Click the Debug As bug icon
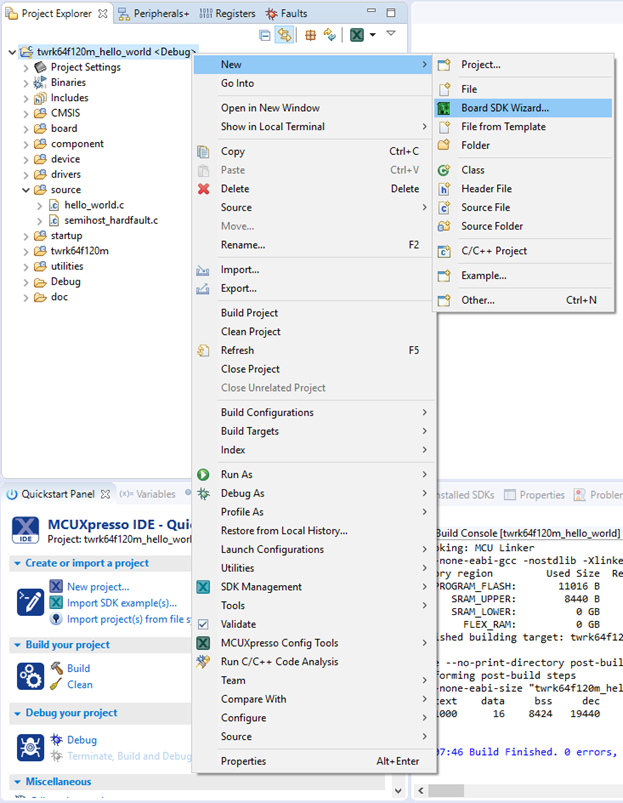The height and width of the screenshot is (803, 623). [203, 493]
